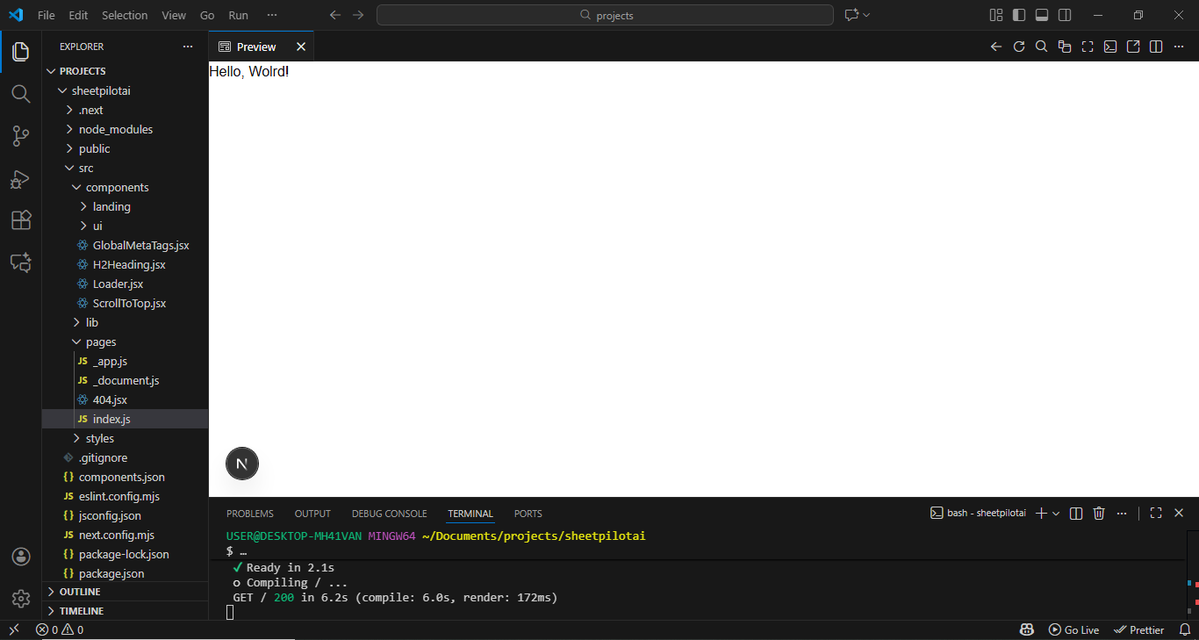Open more terminal actions ellipsis
The width and height of the screenshot is (1199, 640).
coord(1122,513)
